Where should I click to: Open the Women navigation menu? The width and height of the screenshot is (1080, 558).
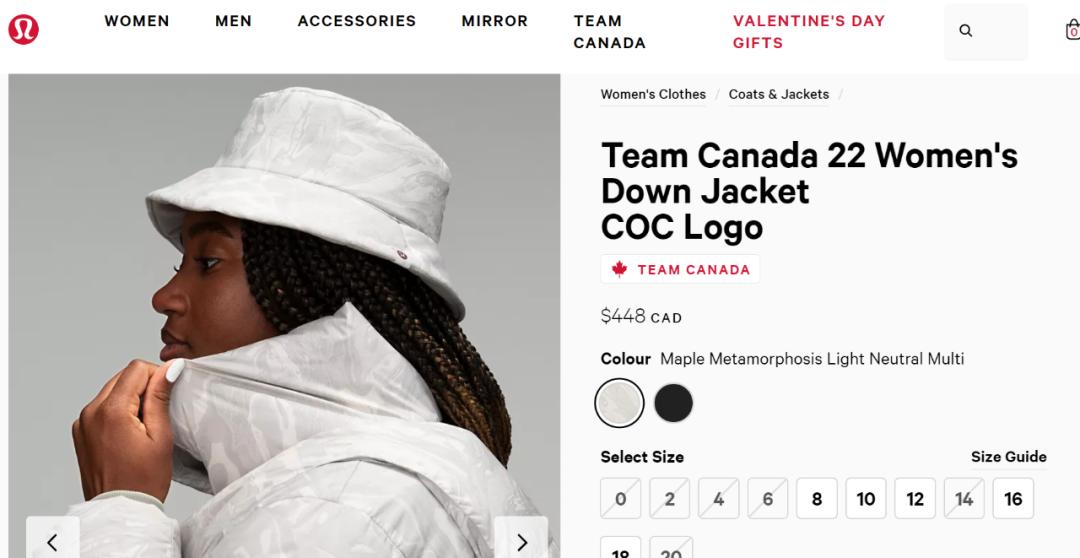(137, 21)
